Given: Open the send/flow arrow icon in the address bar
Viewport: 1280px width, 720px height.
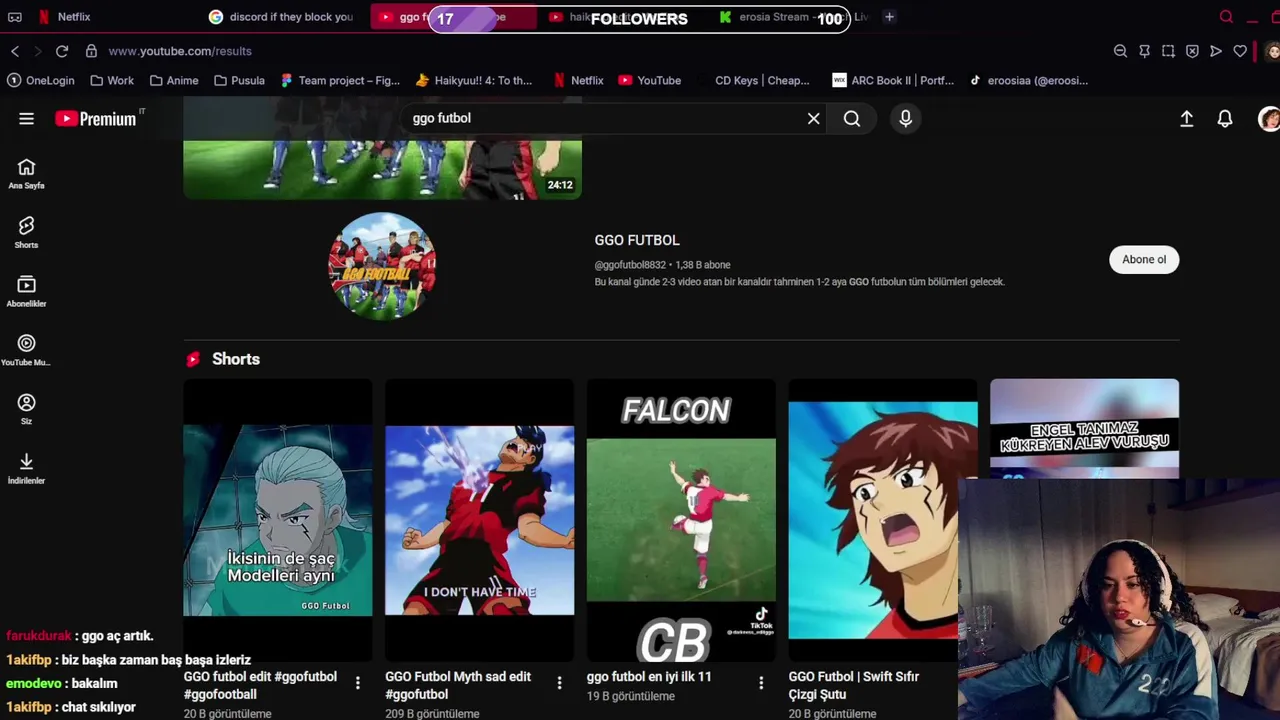Looking at the screenshot, I should point(1216,51).
